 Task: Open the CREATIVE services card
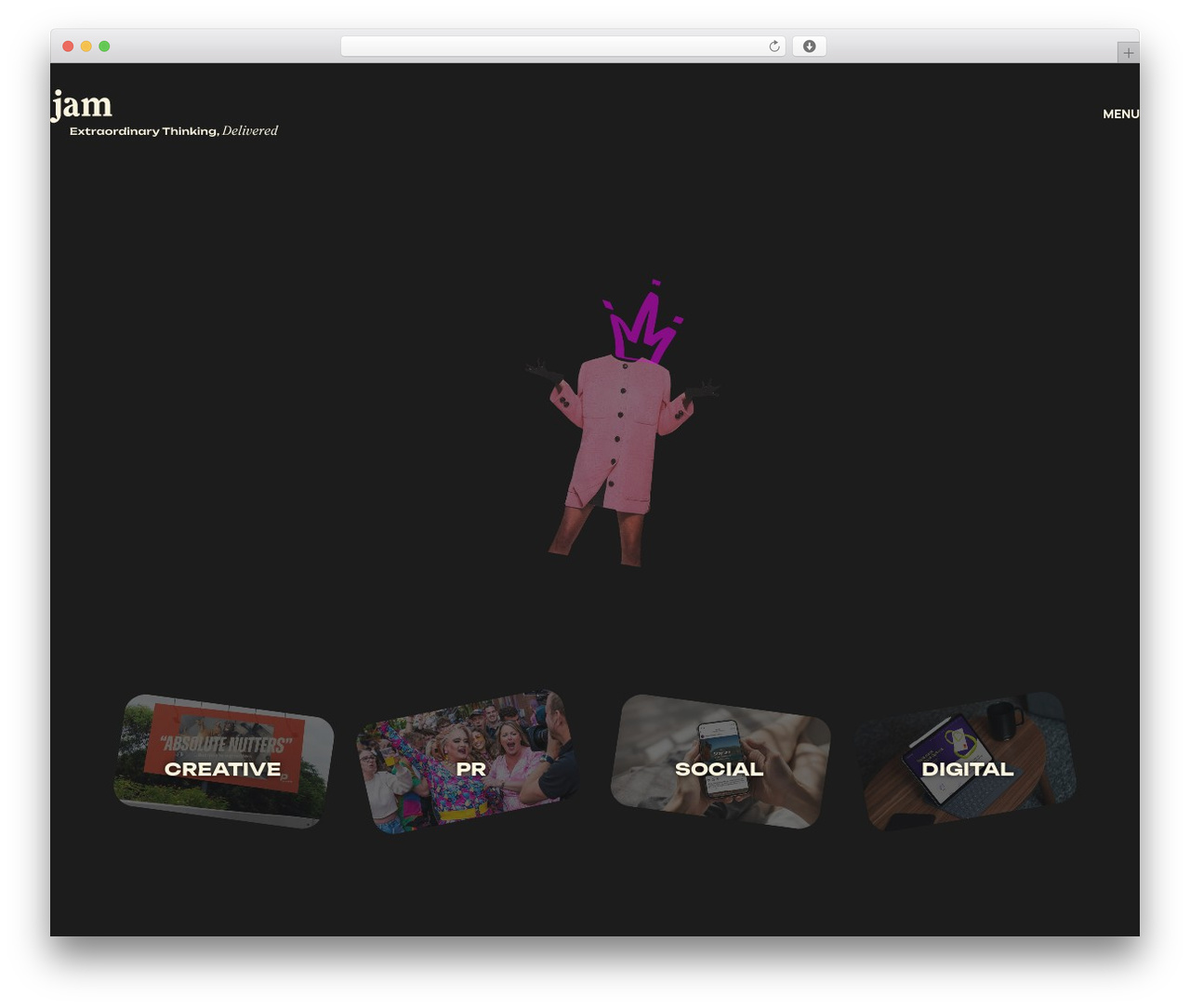point(223,762)
